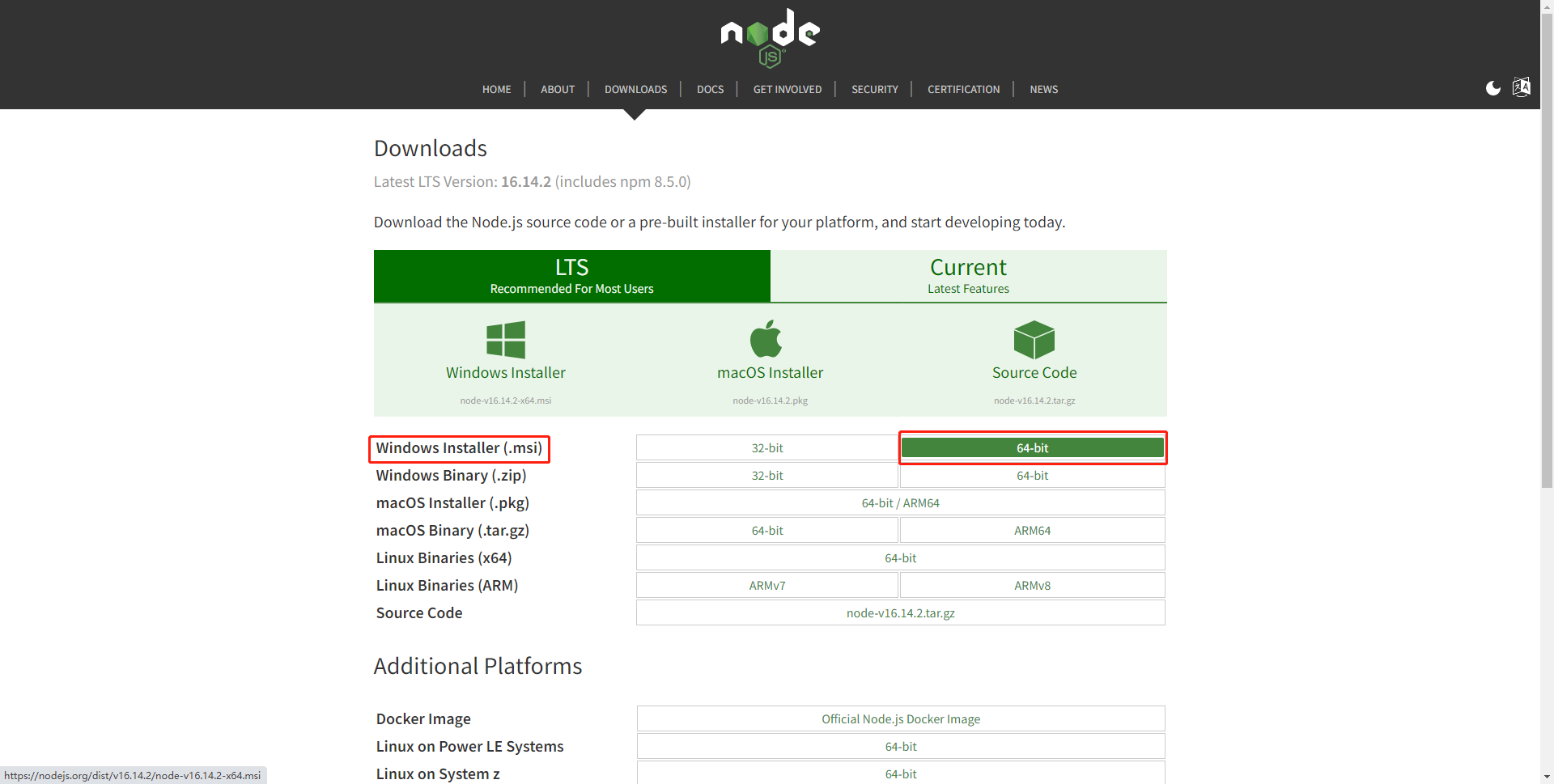Click the macOS Binary (.tar.gz) row label
1554x784 pixels.
click(x=452, y=531)
